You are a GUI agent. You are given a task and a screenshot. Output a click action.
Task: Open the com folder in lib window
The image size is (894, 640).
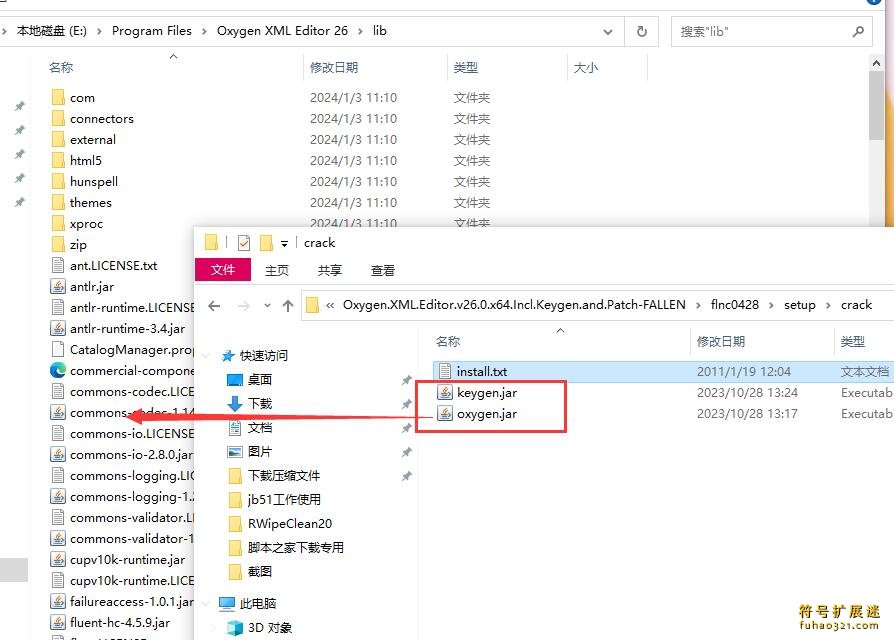(82, 97)
